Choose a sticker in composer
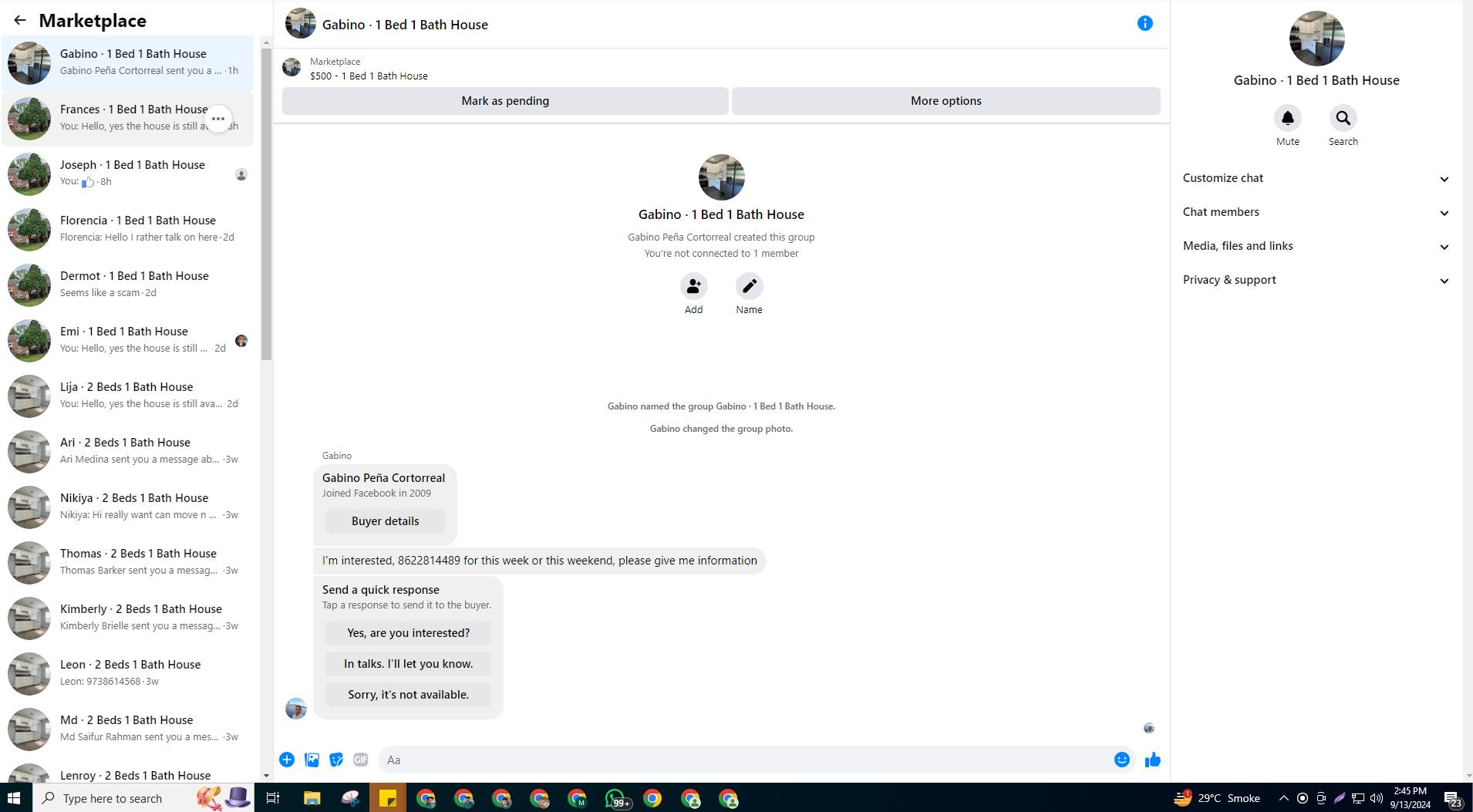This screenshot has width=1473, height=812. [336, 760]
